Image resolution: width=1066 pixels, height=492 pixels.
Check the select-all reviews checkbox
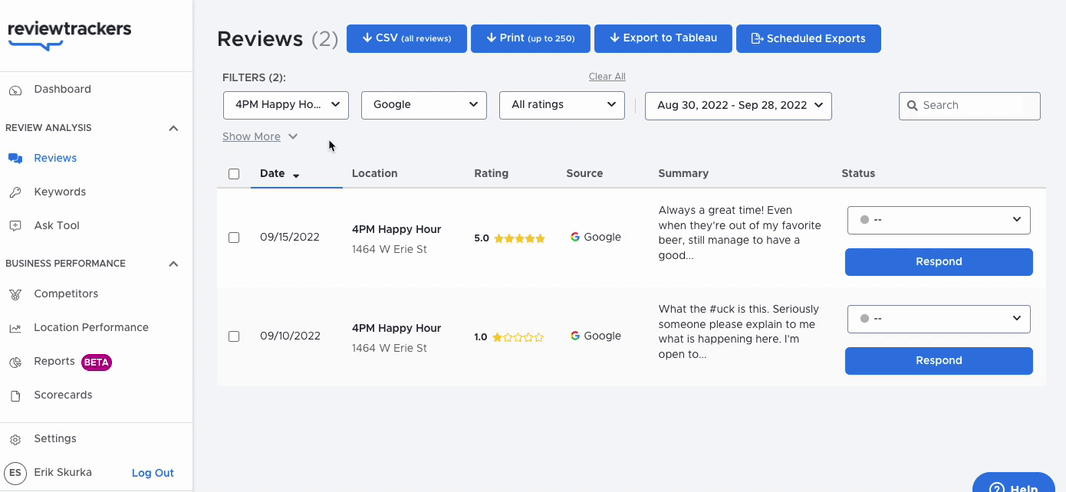point(234,174)
